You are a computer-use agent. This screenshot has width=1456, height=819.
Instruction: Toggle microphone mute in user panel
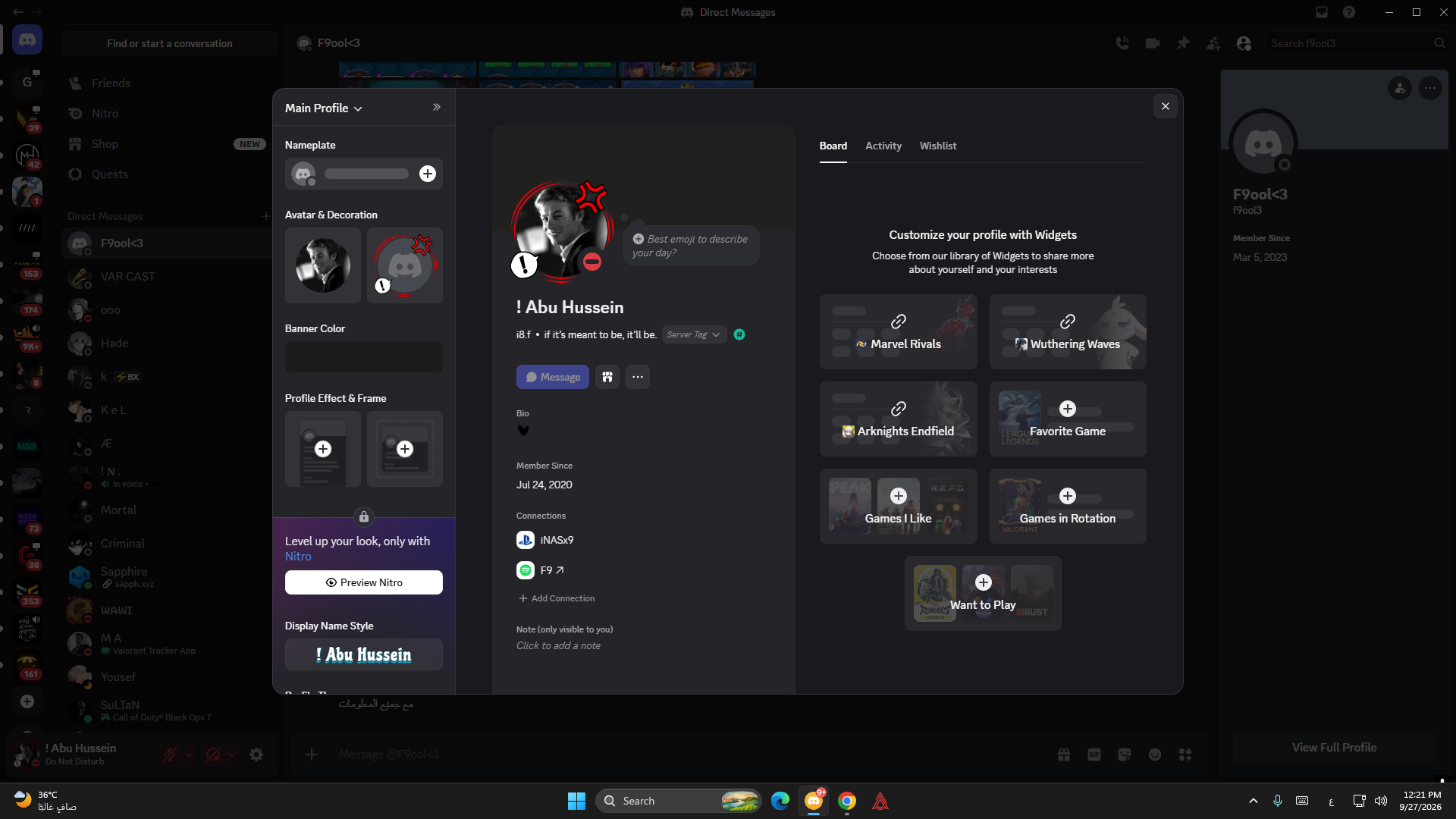170,755
